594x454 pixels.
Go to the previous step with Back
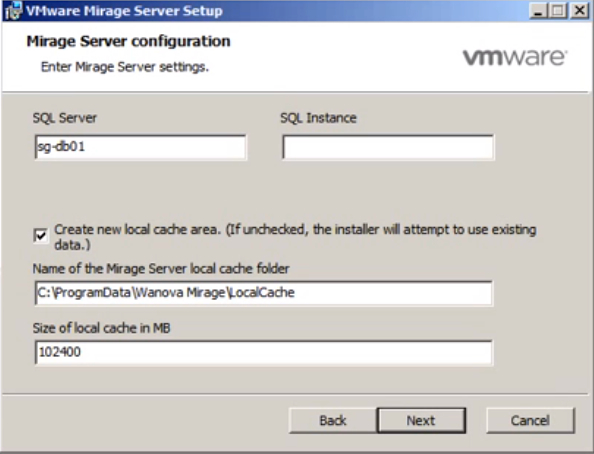click(x=333, y=420)
